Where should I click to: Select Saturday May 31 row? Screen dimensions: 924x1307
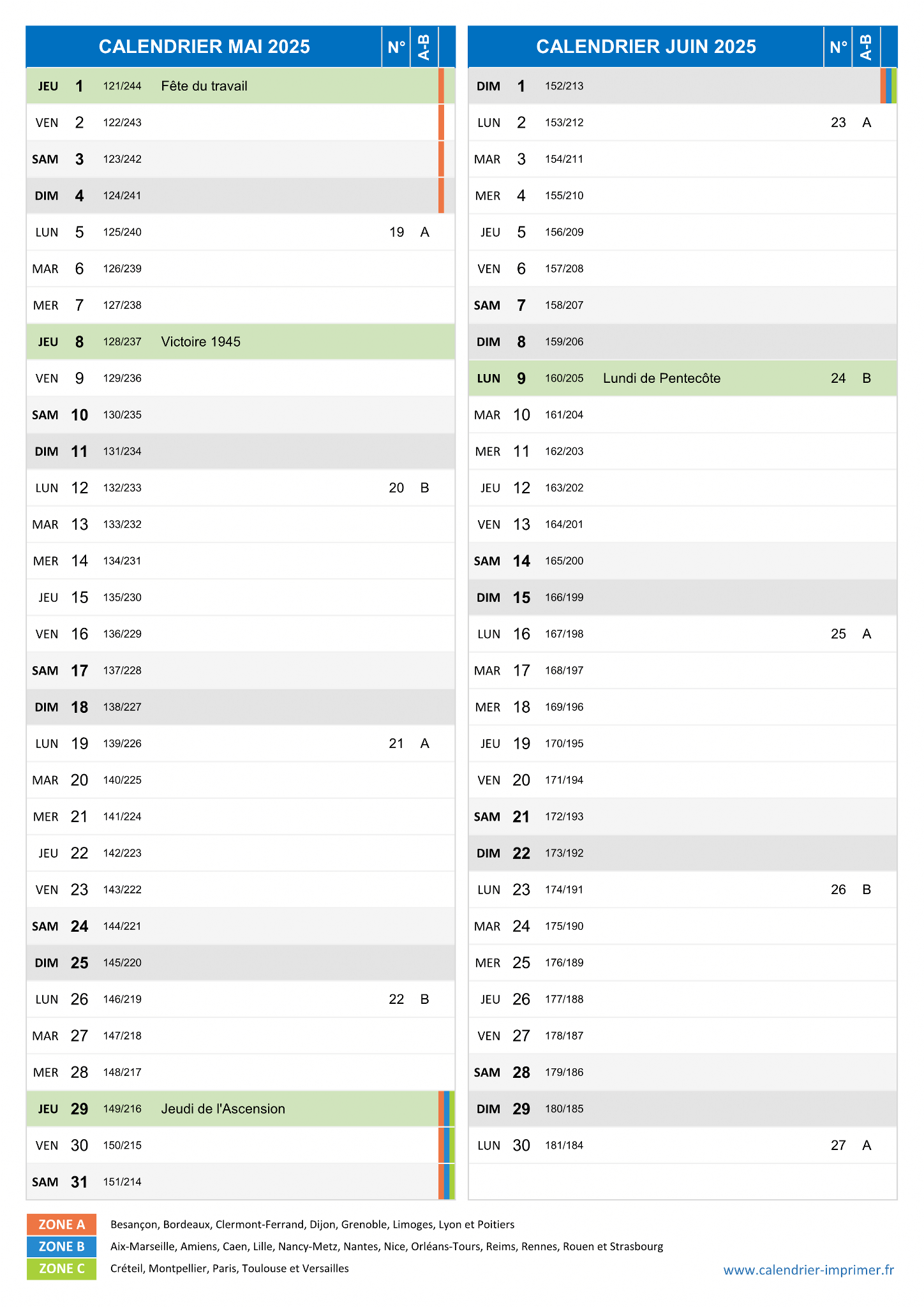[241, 1182]
